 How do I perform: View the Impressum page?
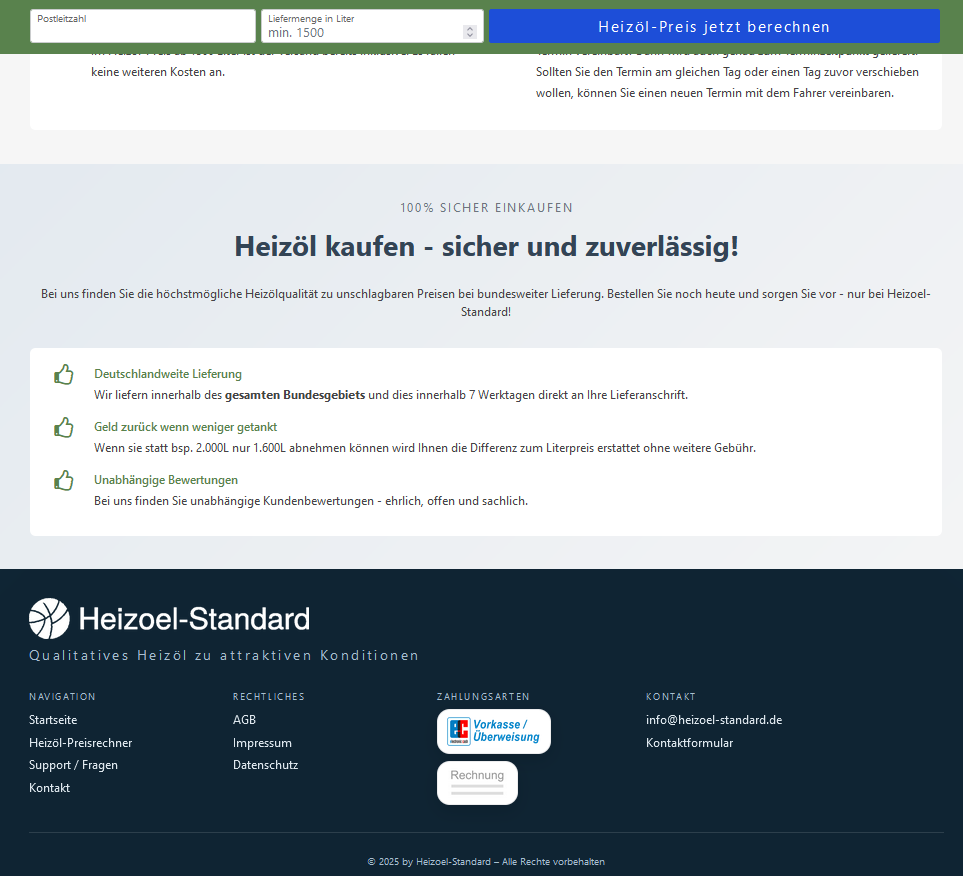click(262, 743)
